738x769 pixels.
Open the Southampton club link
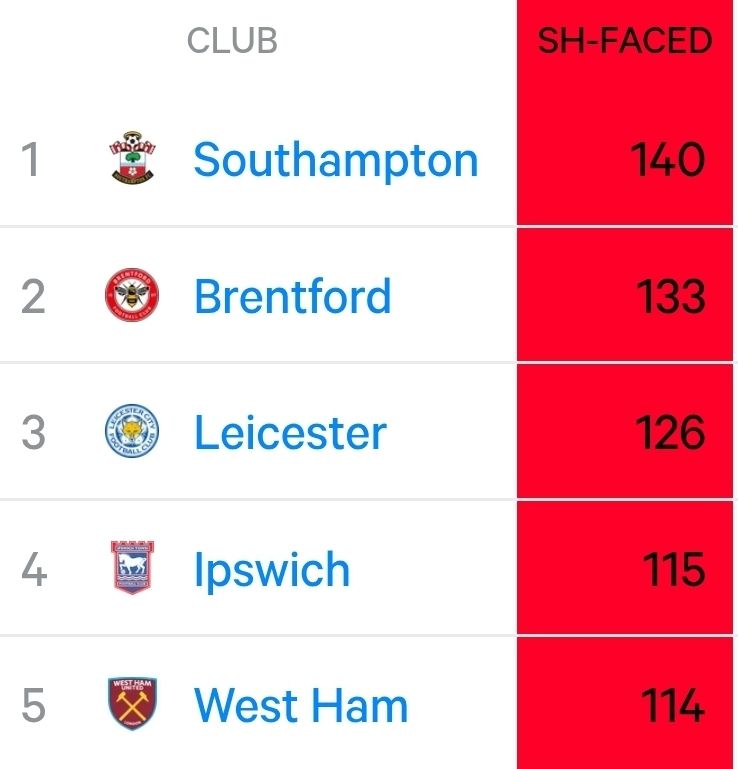coord(336,160)
